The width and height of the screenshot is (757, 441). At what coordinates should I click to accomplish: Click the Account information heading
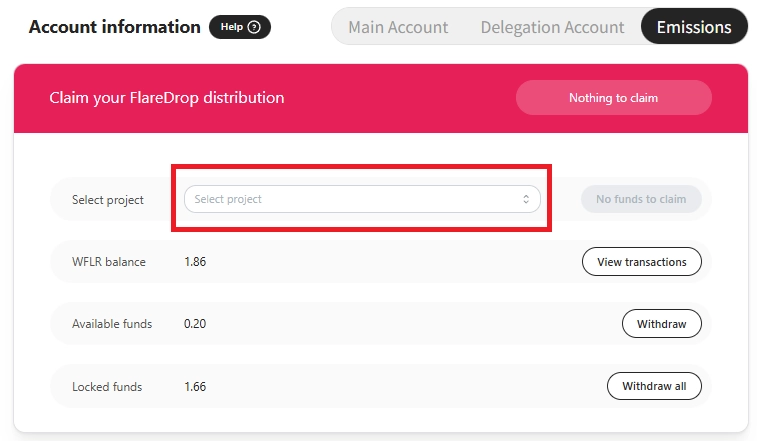[115, 27]
